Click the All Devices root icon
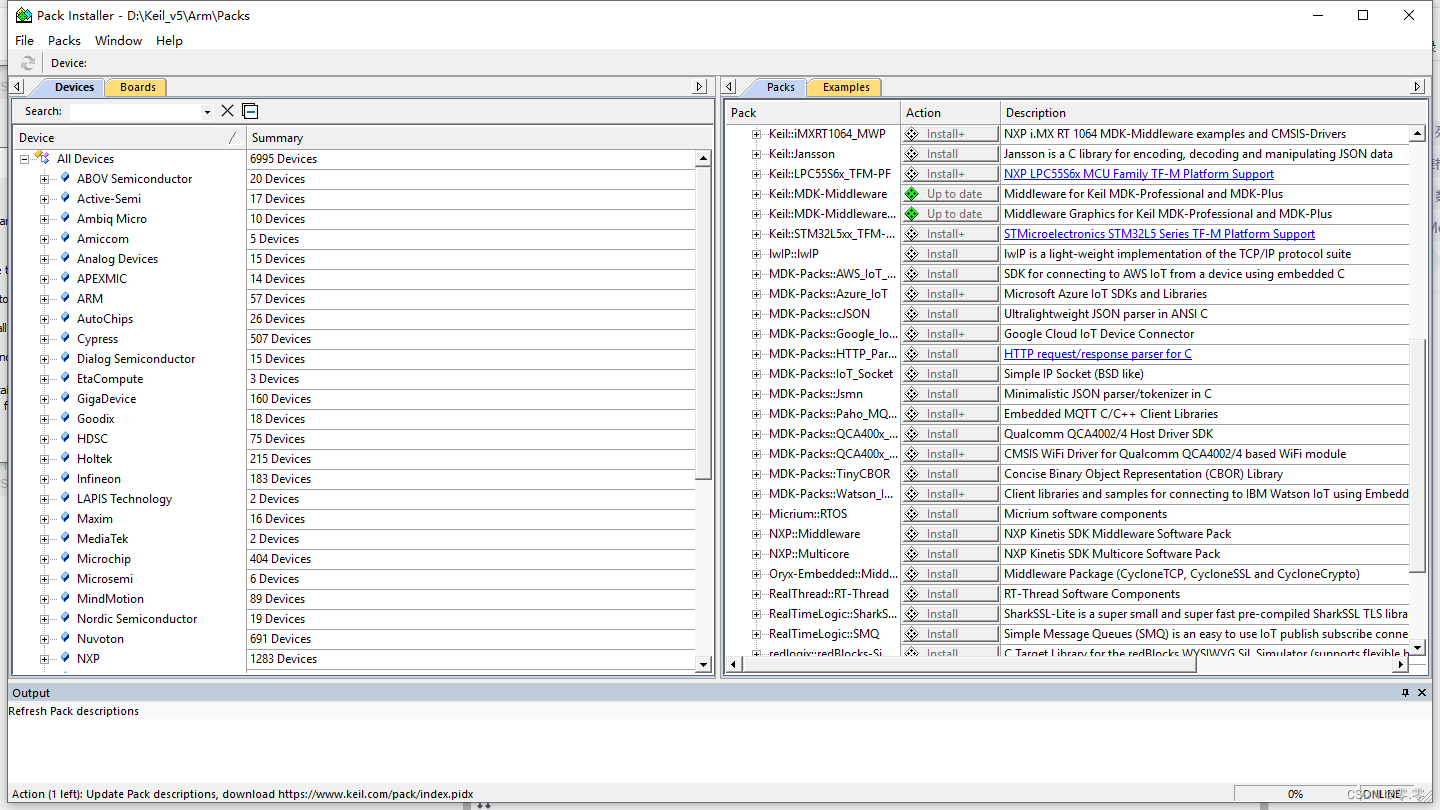Image resolution: width=1440 pixels, height=810 pixels. click(43, 158)
